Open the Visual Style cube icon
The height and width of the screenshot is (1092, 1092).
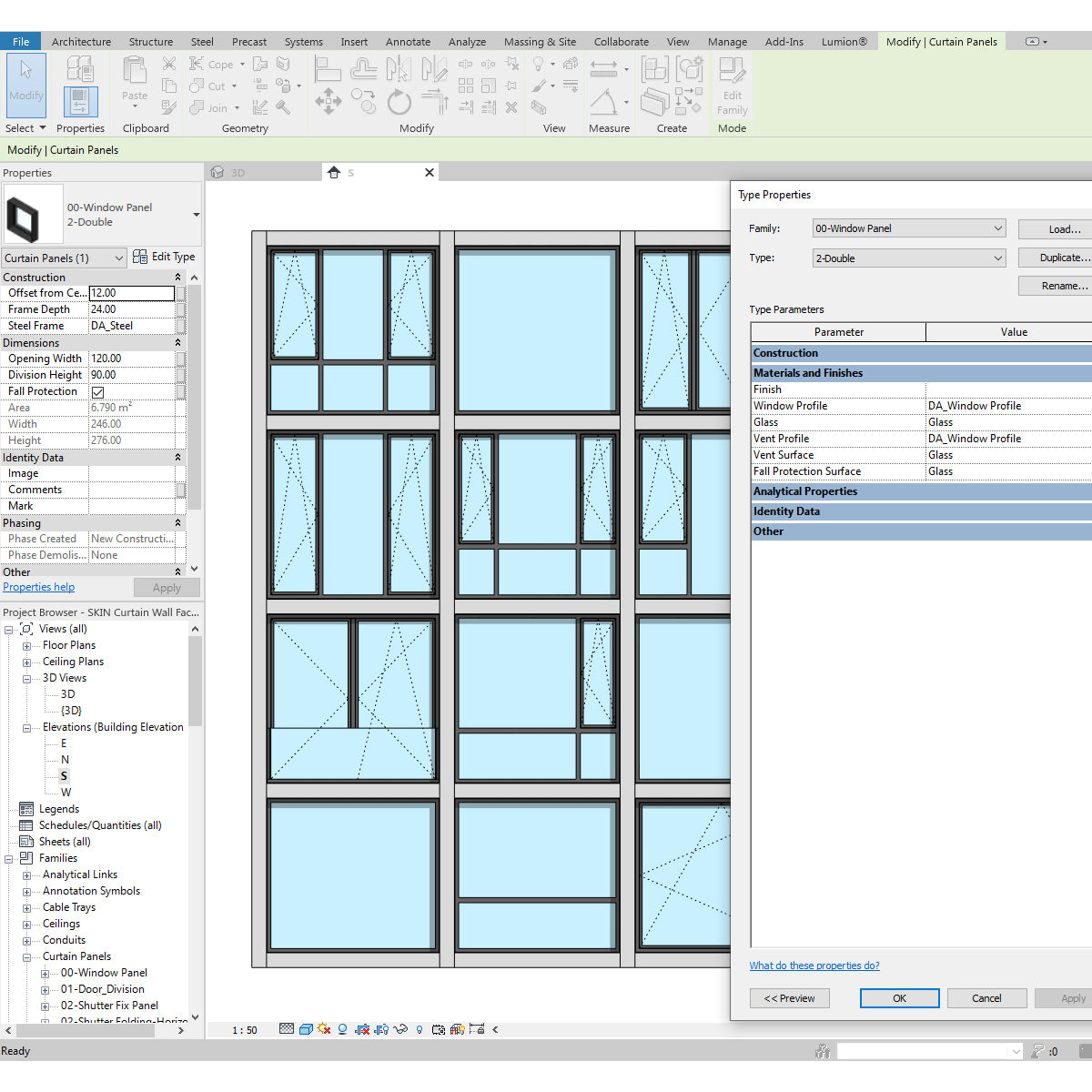pyautogui.click(x=306, y=1029)
